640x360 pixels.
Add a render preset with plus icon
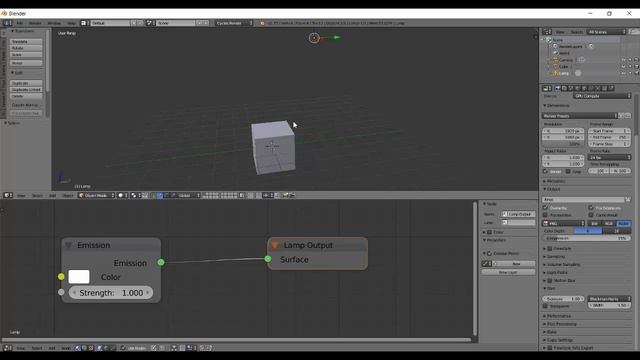621,116
